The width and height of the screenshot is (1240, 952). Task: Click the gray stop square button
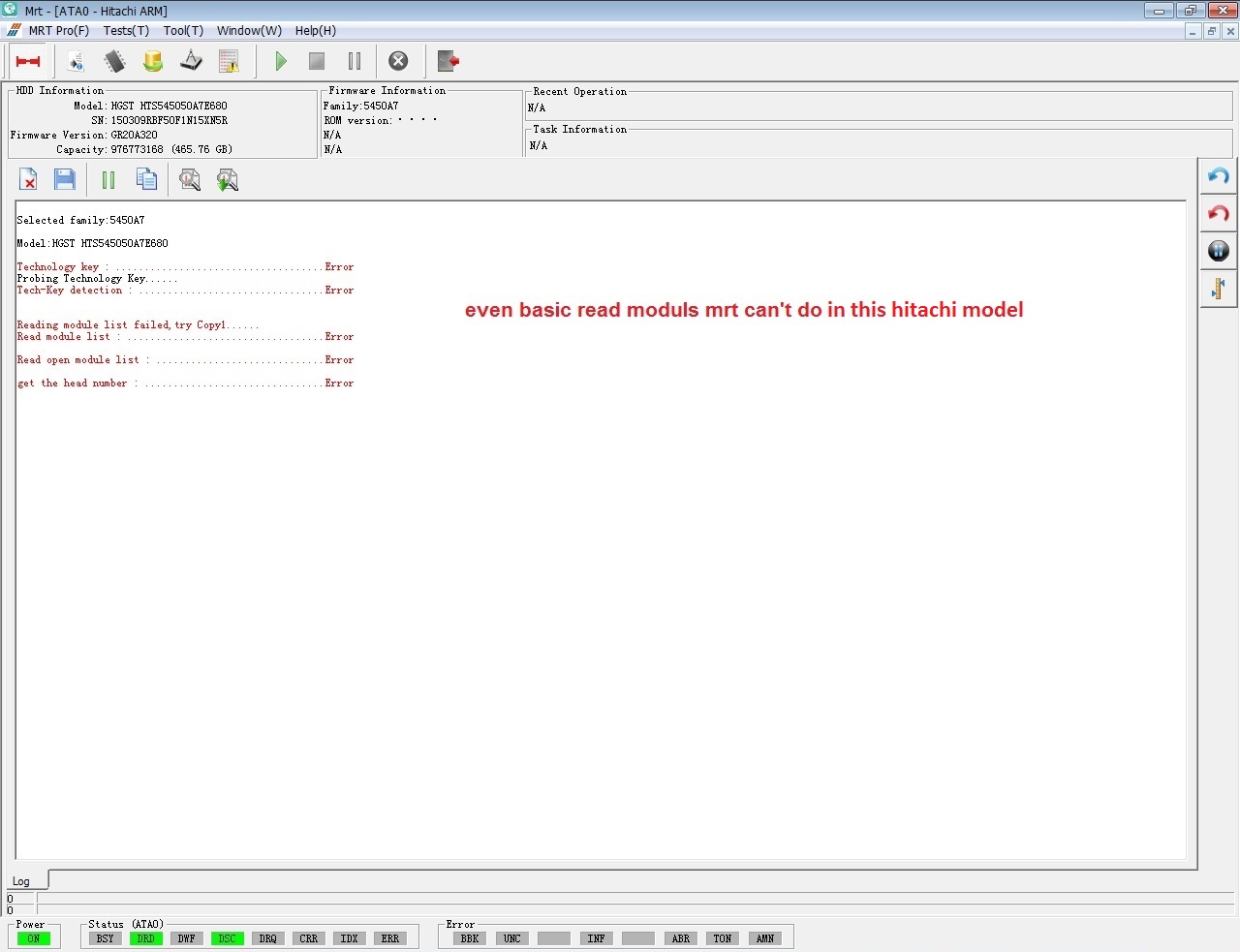pos(317,61)
